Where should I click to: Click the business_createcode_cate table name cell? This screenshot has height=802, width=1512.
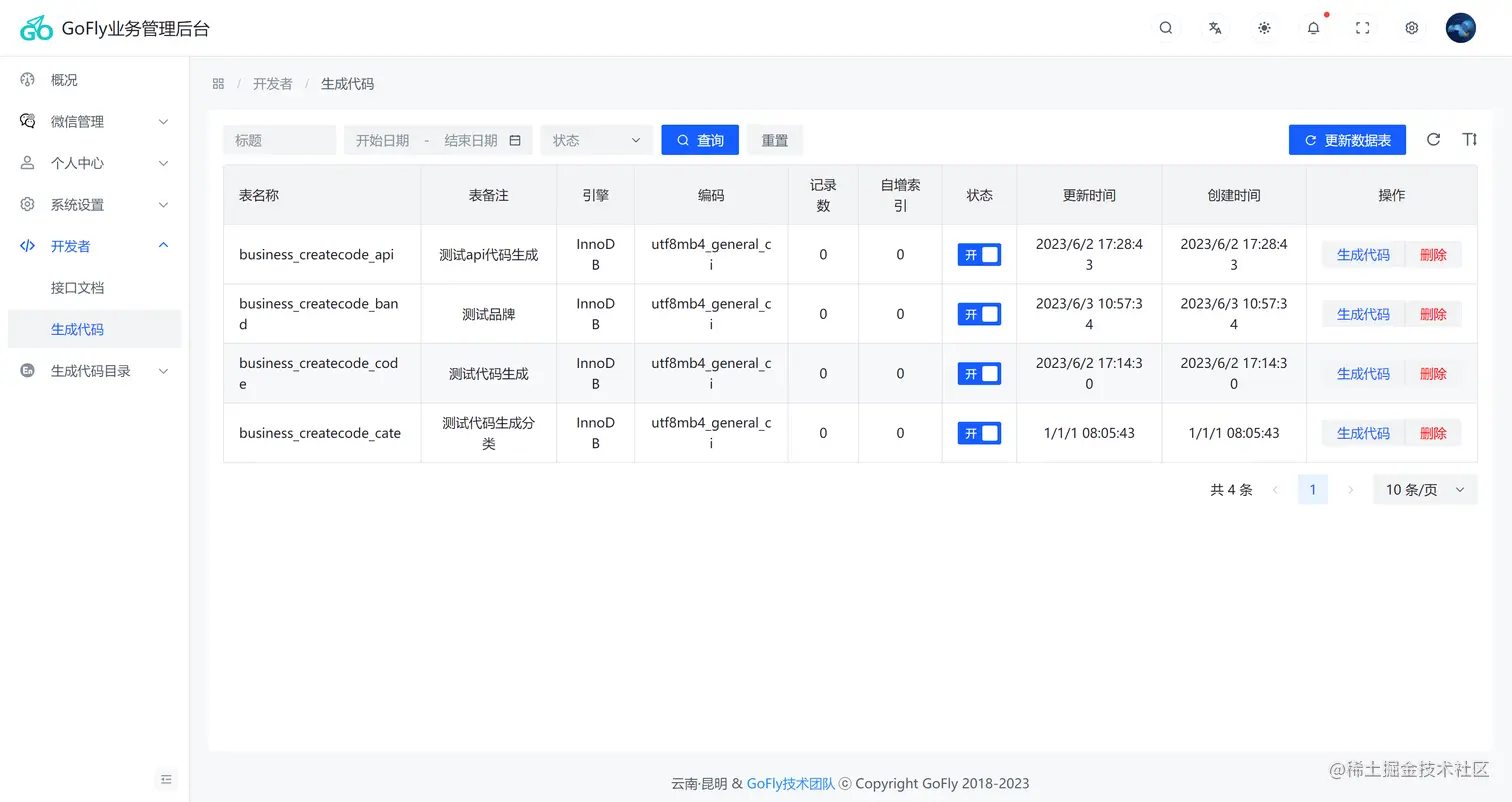coord(322,433)
